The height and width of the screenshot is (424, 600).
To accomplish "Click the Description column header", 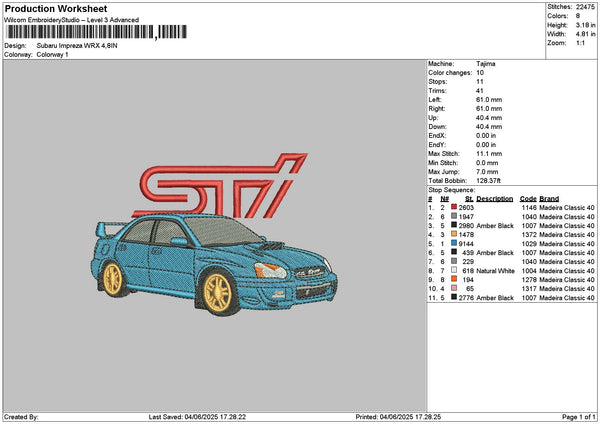I will 494,198.
